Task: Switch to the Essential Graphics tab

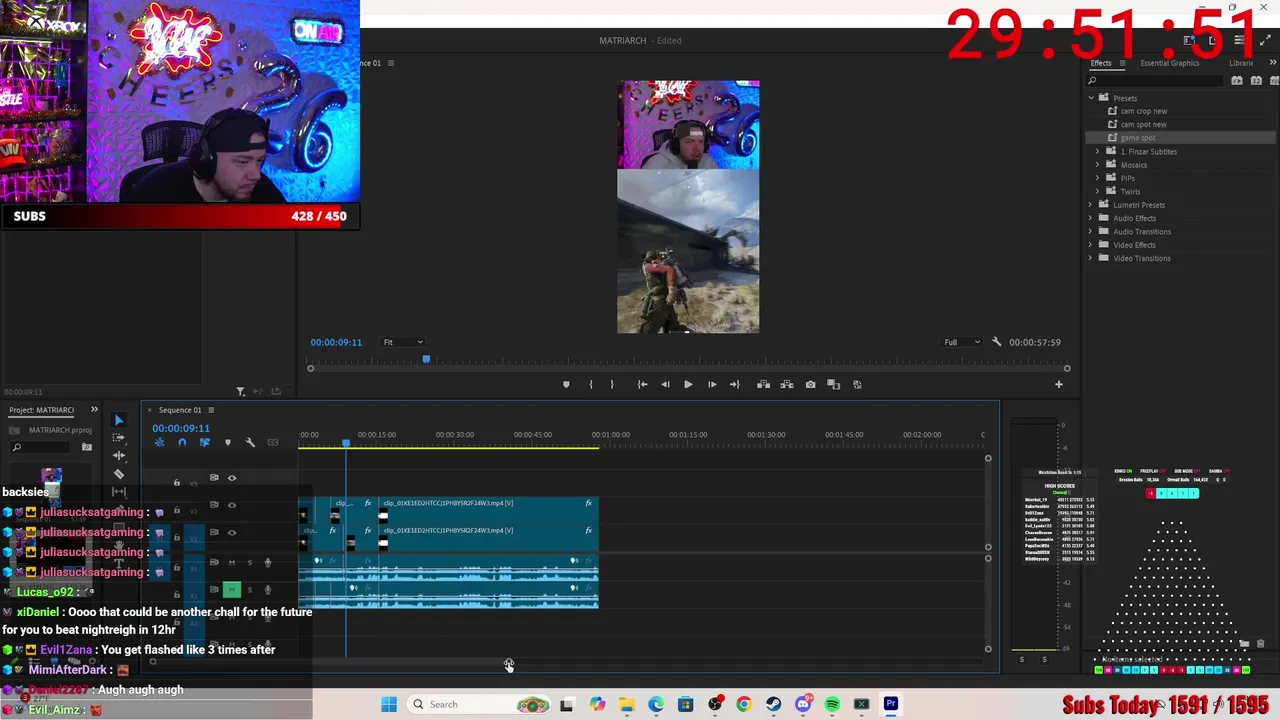Action: [x=1170, y=63]
